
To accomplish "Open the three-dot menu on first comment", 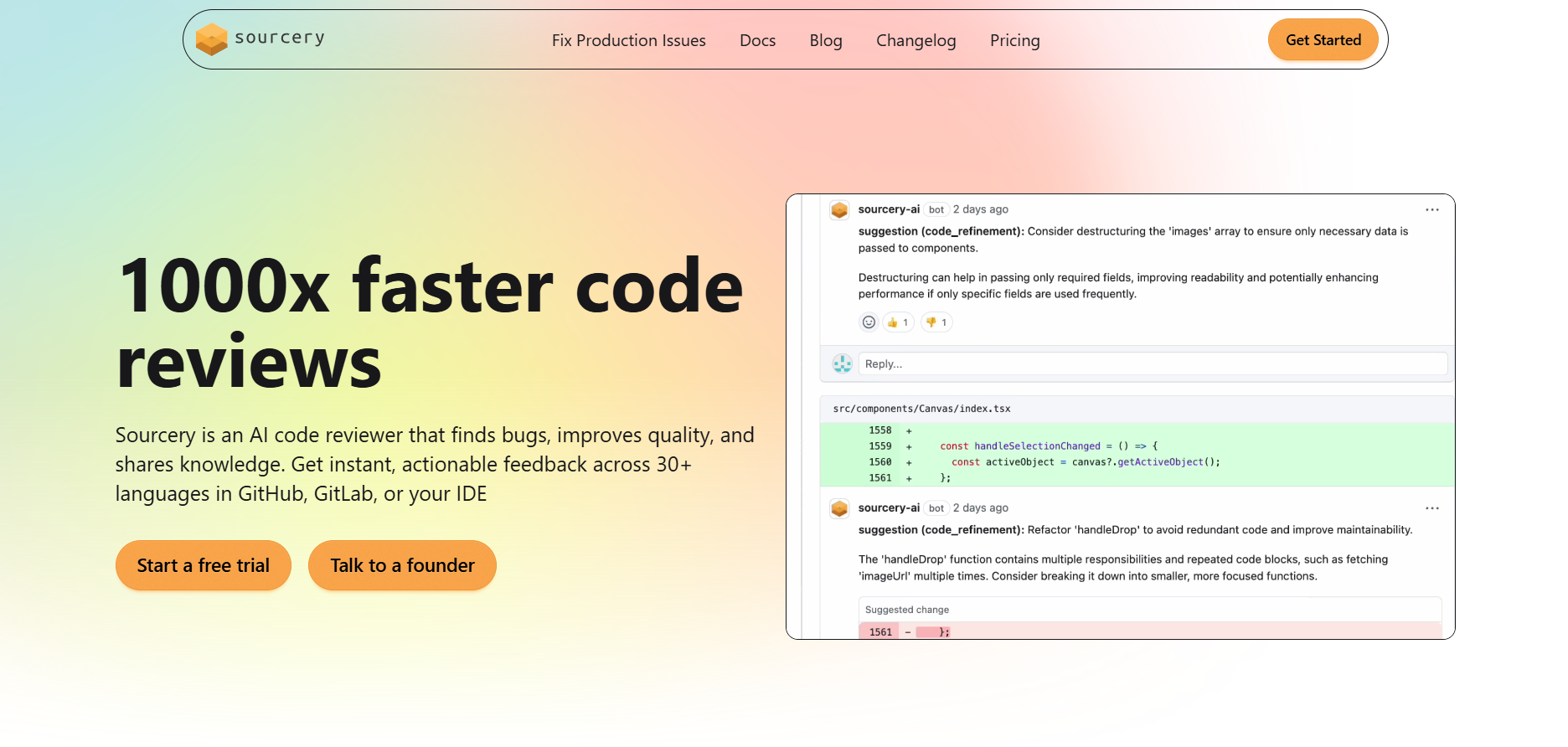I will click(1432, 209).
